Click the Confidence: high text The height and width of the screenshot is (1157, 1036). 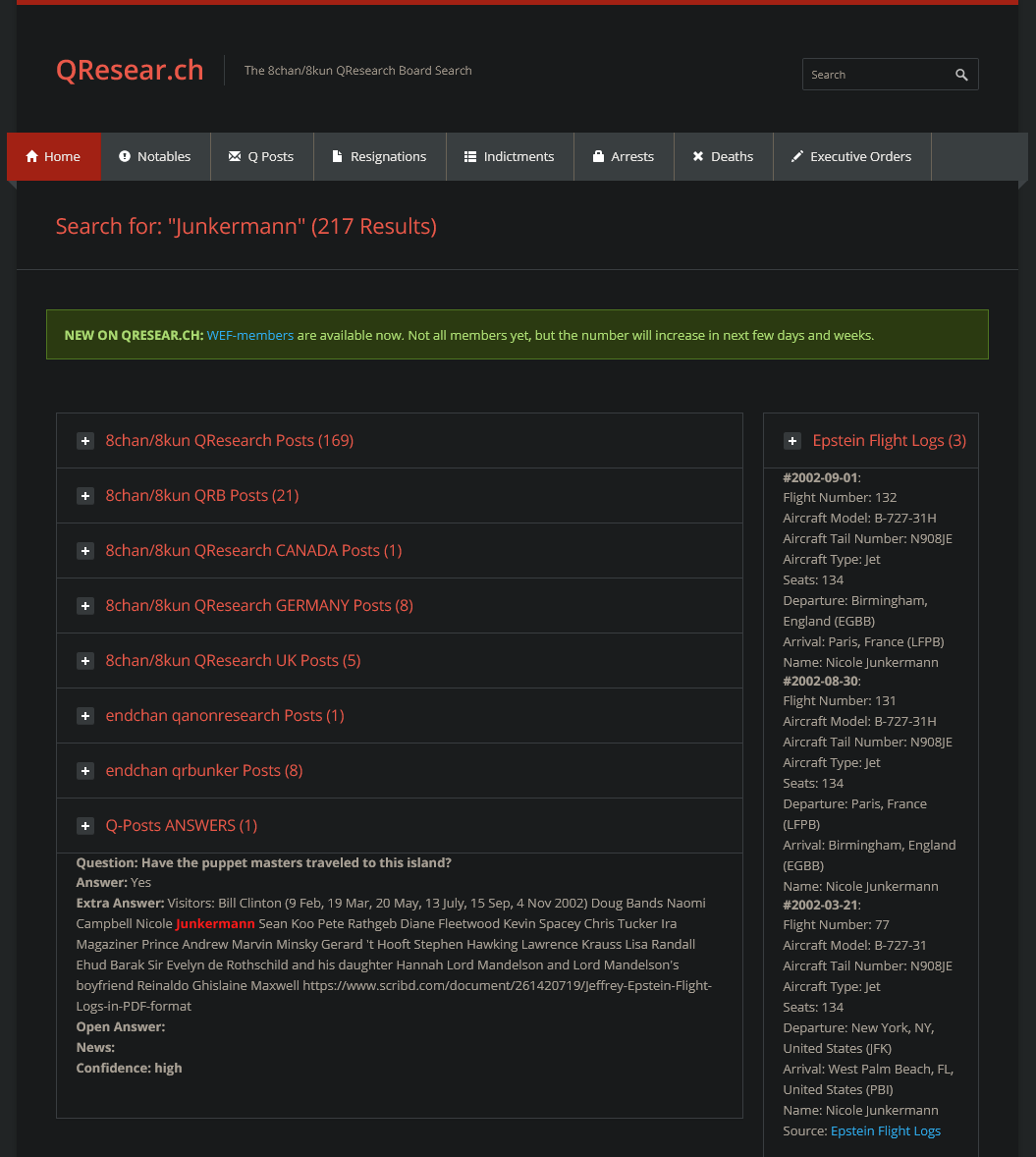click(129, 1068)
